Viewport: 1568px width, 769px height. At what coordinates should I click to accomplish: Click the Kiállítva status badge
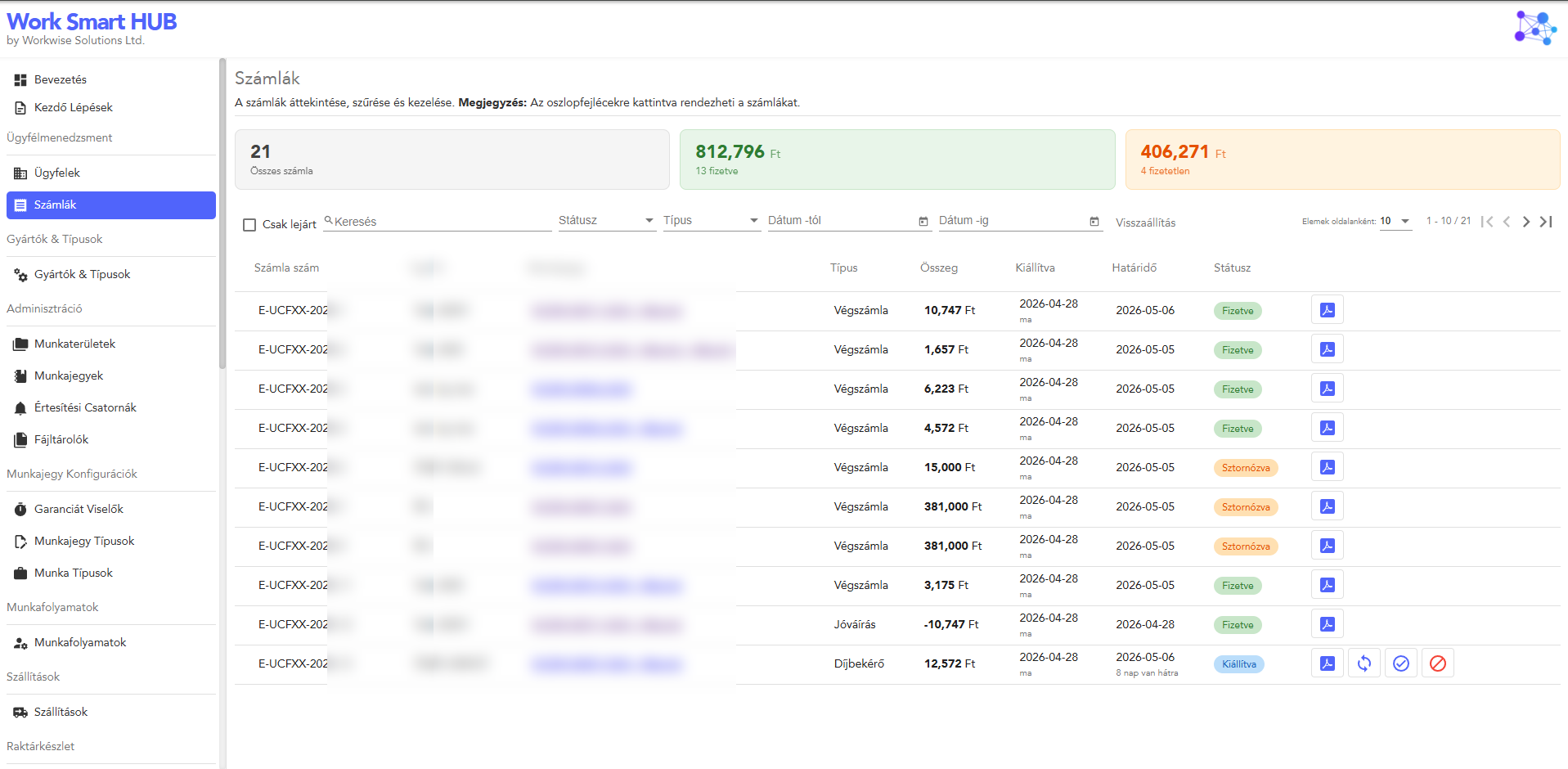click(1238, 664)
